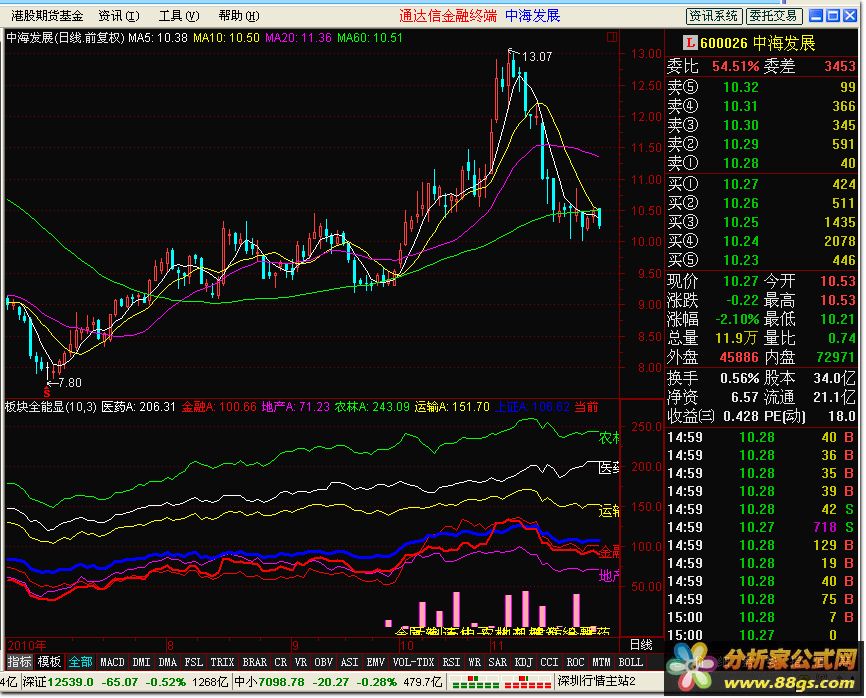The image size is (866, 698).
Task: Switch to DMI indicator
Action: (x=141, y=662)
